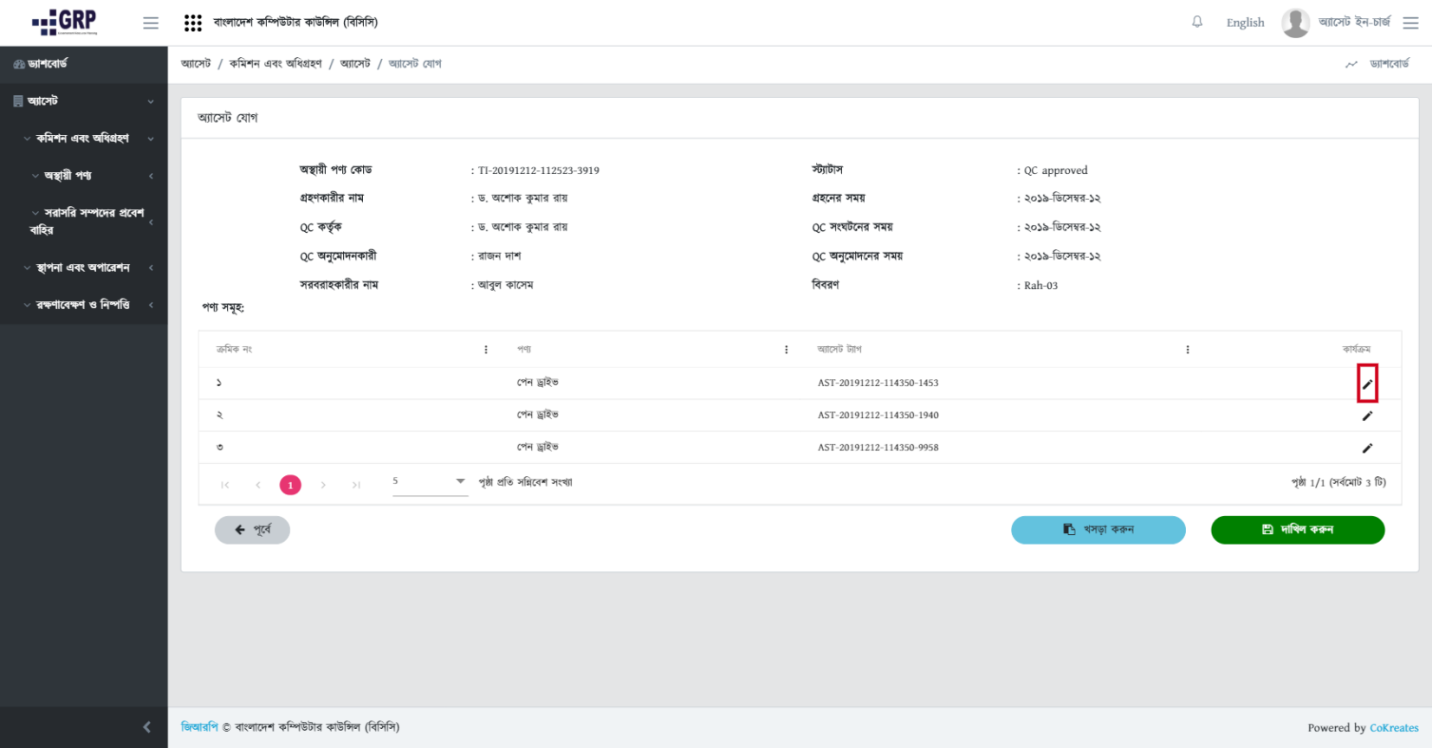Click the blue খসড়া করুন draft button
This screenshot has width=1432, height=748.
point(1098,530)
